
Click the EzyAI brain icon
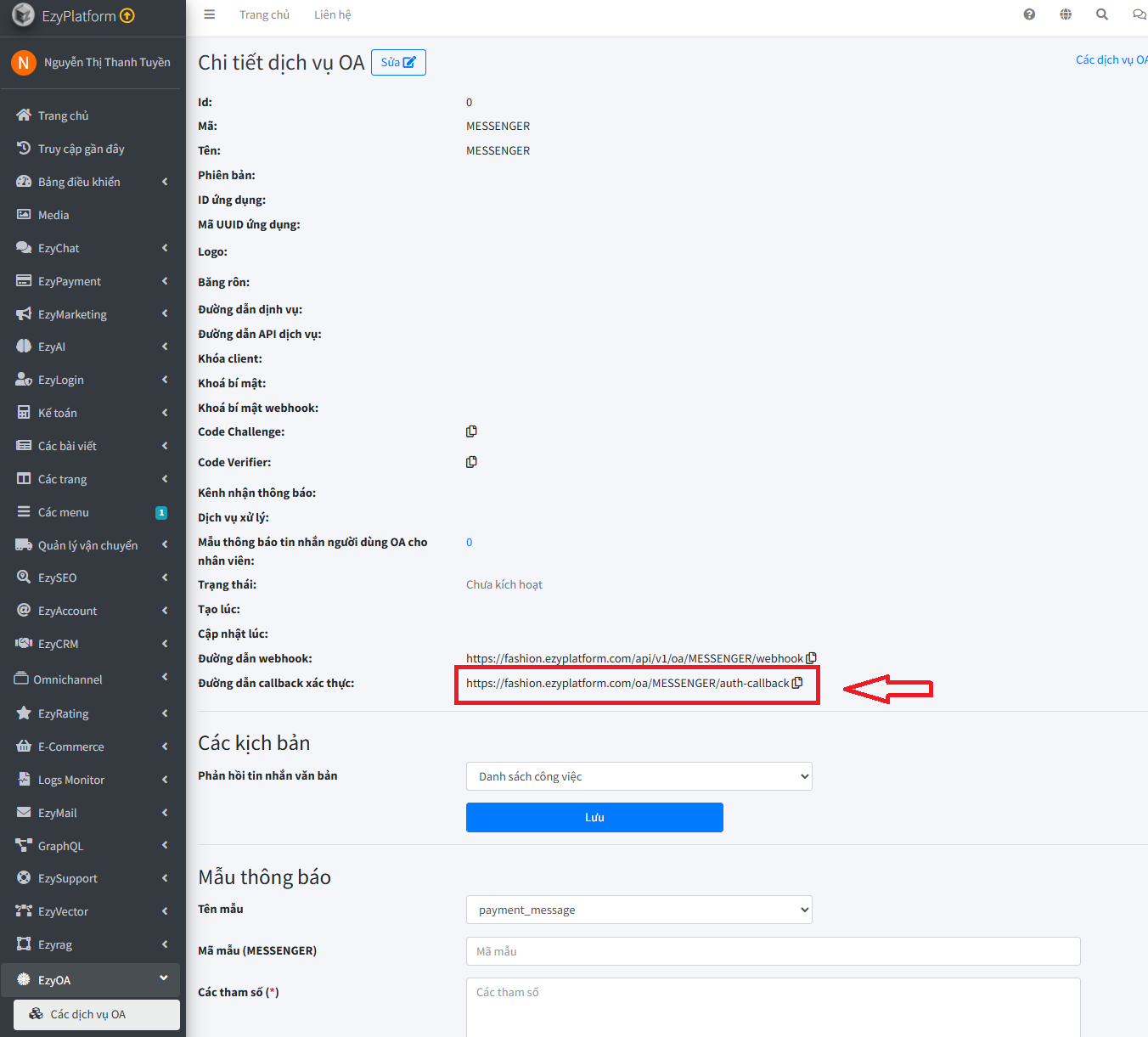(24, 346)
